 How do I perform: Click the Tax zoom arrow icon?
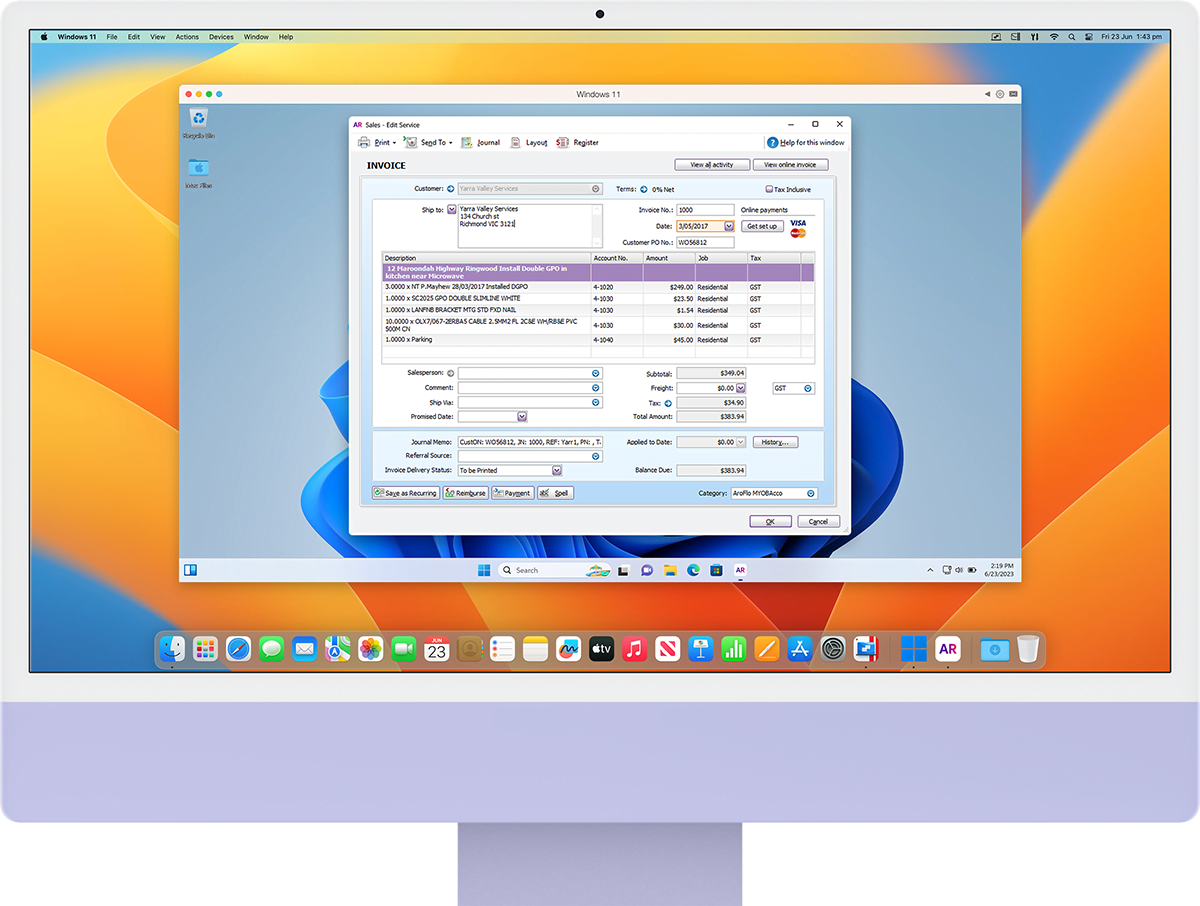tap(669, 403)
